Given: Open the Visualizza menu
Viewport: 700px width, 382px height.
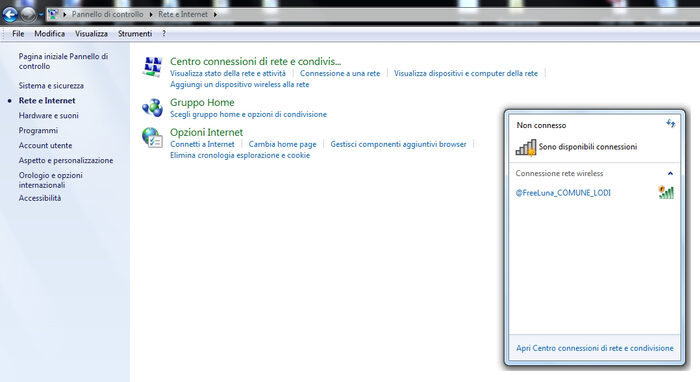Looking at the screenshot, I should pos(91,33).
